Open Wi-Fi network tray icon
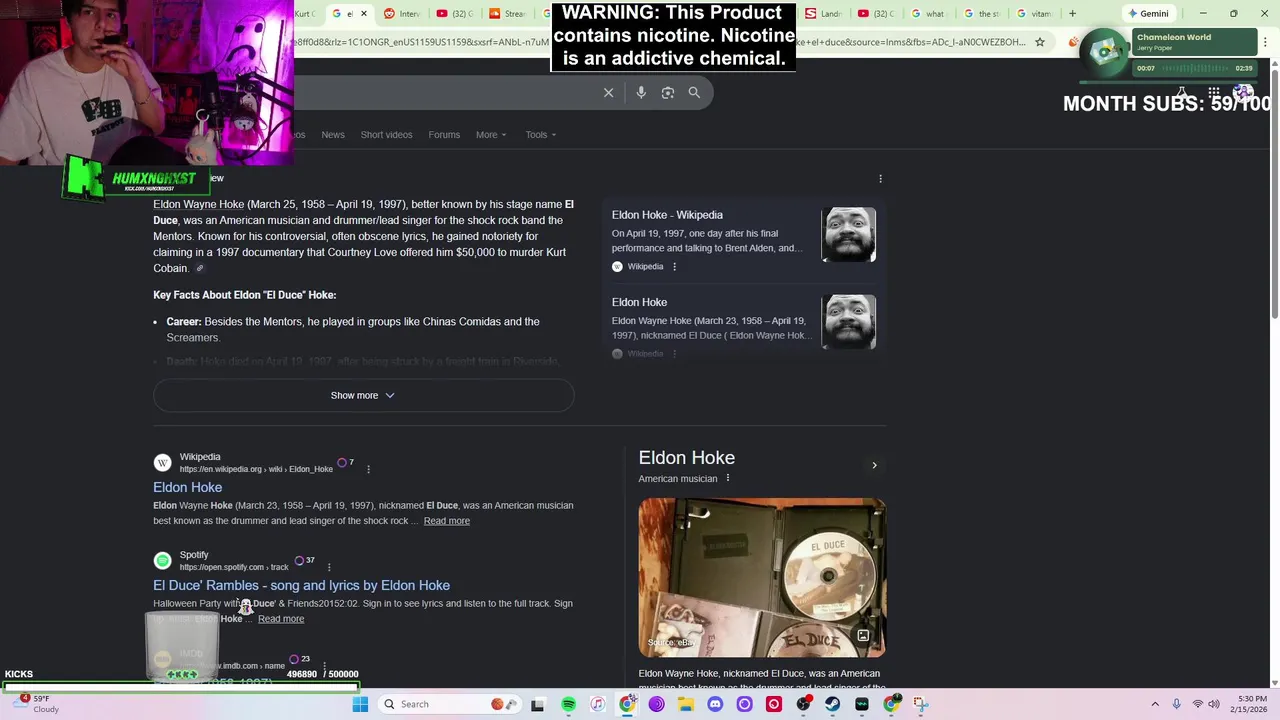Viewport: 1280px width, 720px height. point(1197,704)
